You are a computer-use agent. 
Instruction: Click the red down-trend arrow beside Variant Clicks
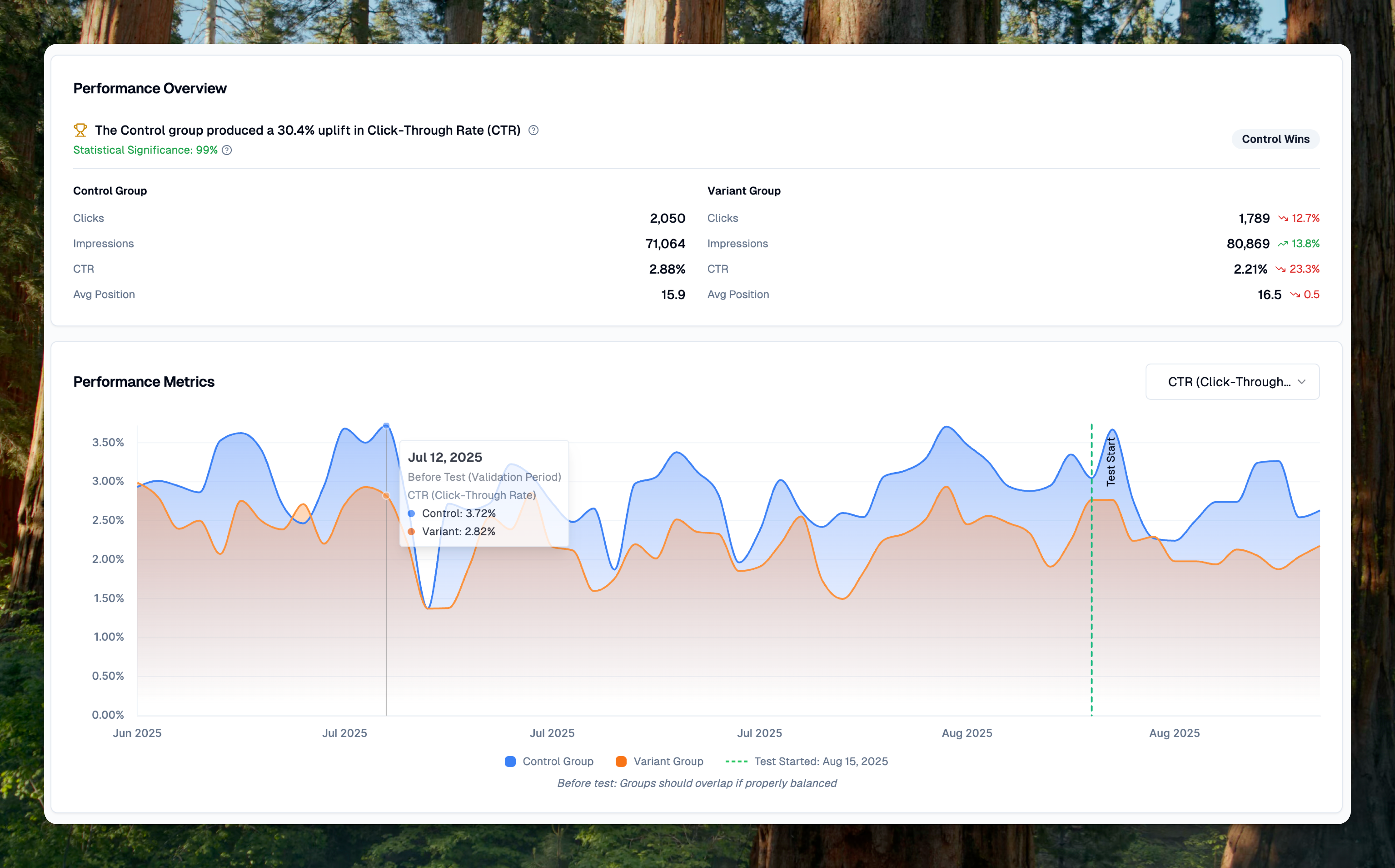[x=1283, y=219]
